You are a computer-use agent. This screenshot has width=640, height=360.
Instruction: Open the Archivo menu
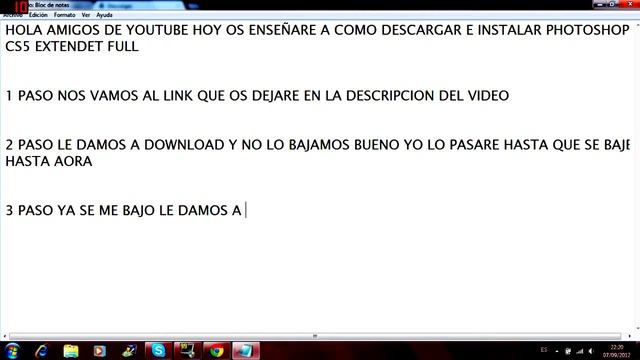(13, 15)
